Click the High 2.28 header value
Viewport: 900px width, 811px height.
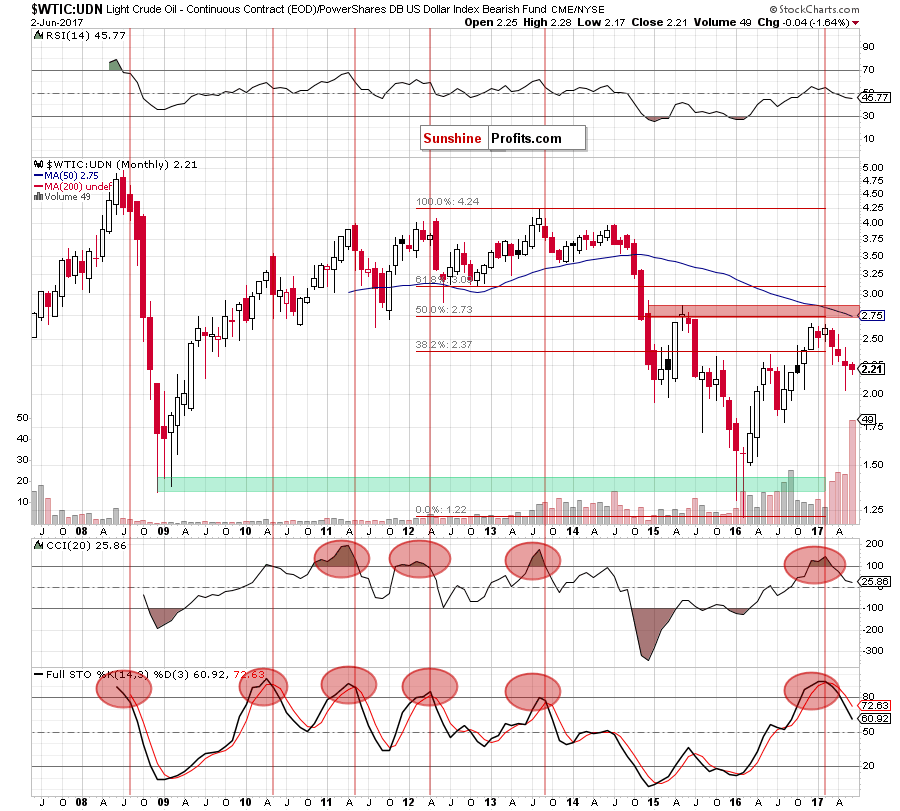click(547, 22)
